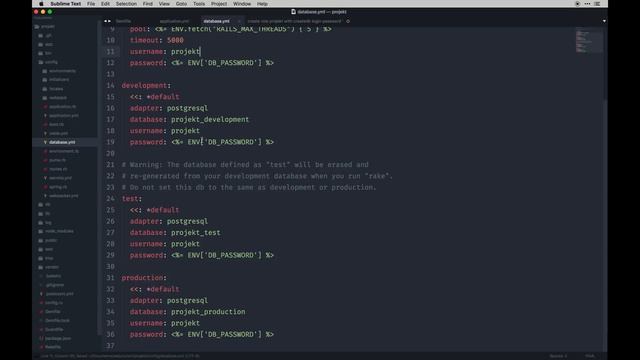
Task: Expand the .git folder in sidebar
Action: tap(45, 36)
